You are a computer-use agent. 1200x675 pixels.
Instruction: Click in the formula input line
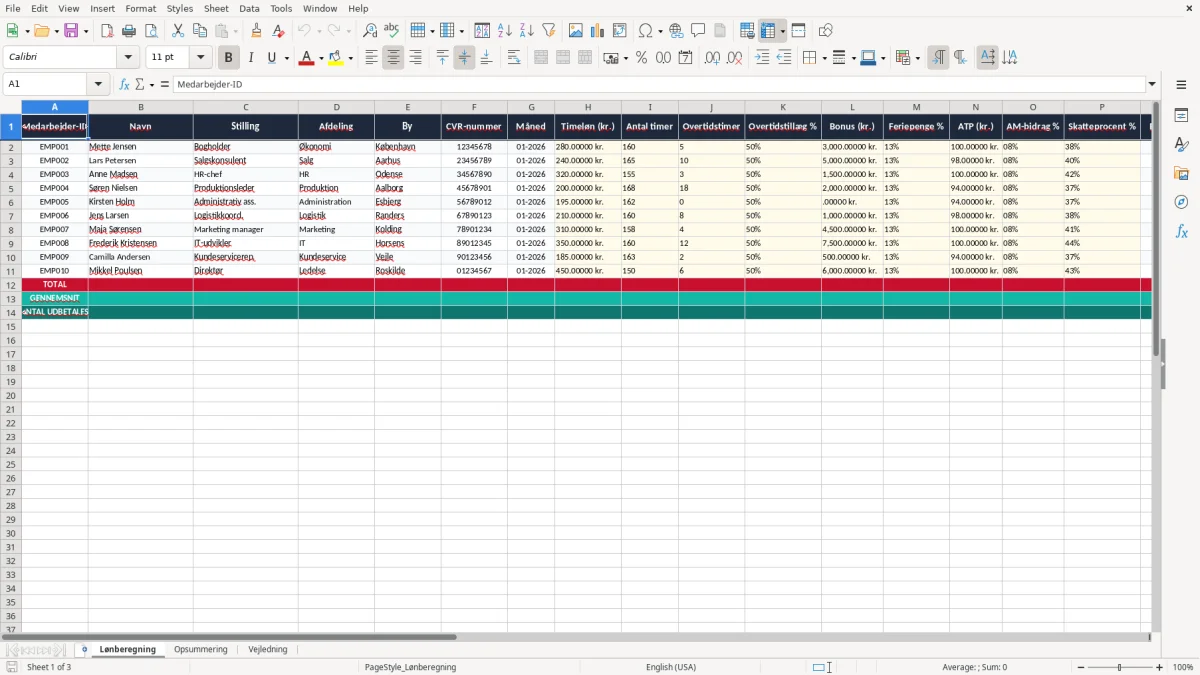coord(658,85)
